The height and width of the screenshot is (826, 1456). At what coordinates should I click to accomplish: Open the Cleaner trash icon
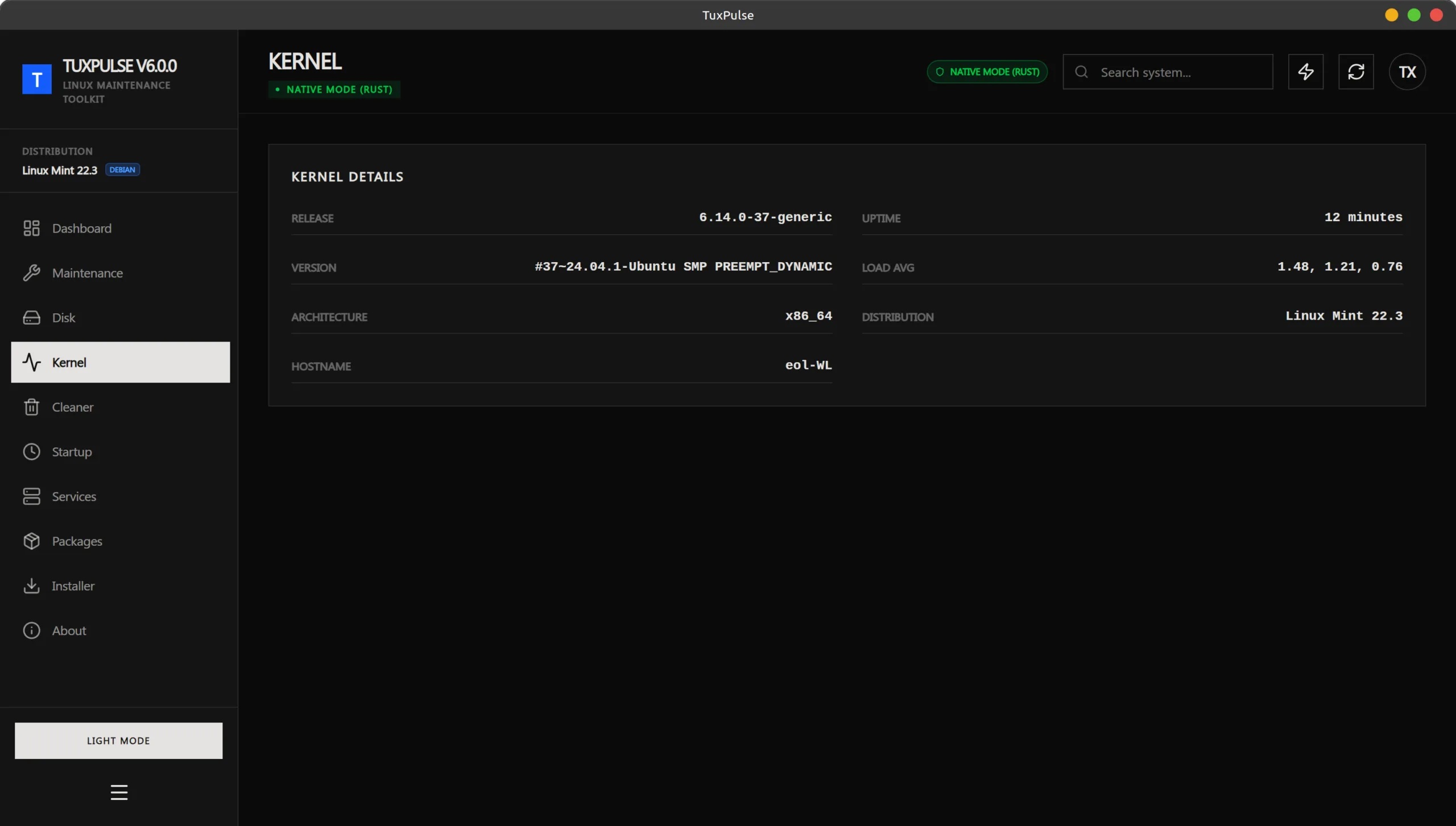31,407
